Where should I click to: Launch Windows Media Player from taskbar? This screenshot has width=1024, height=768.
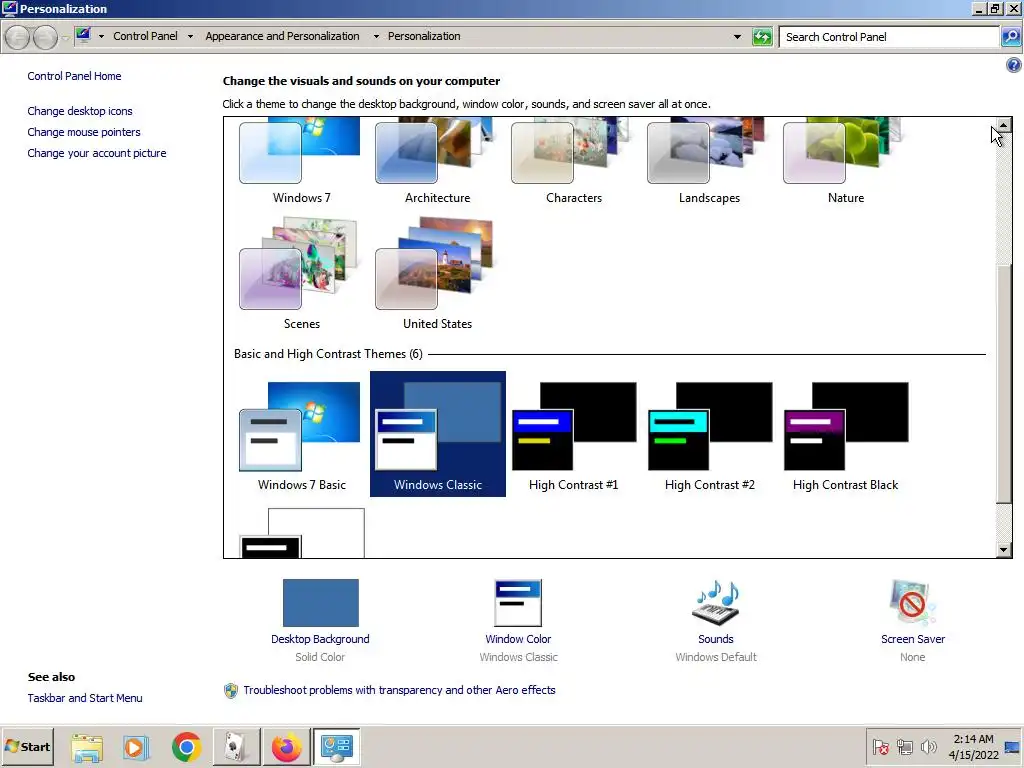(136, 747)
